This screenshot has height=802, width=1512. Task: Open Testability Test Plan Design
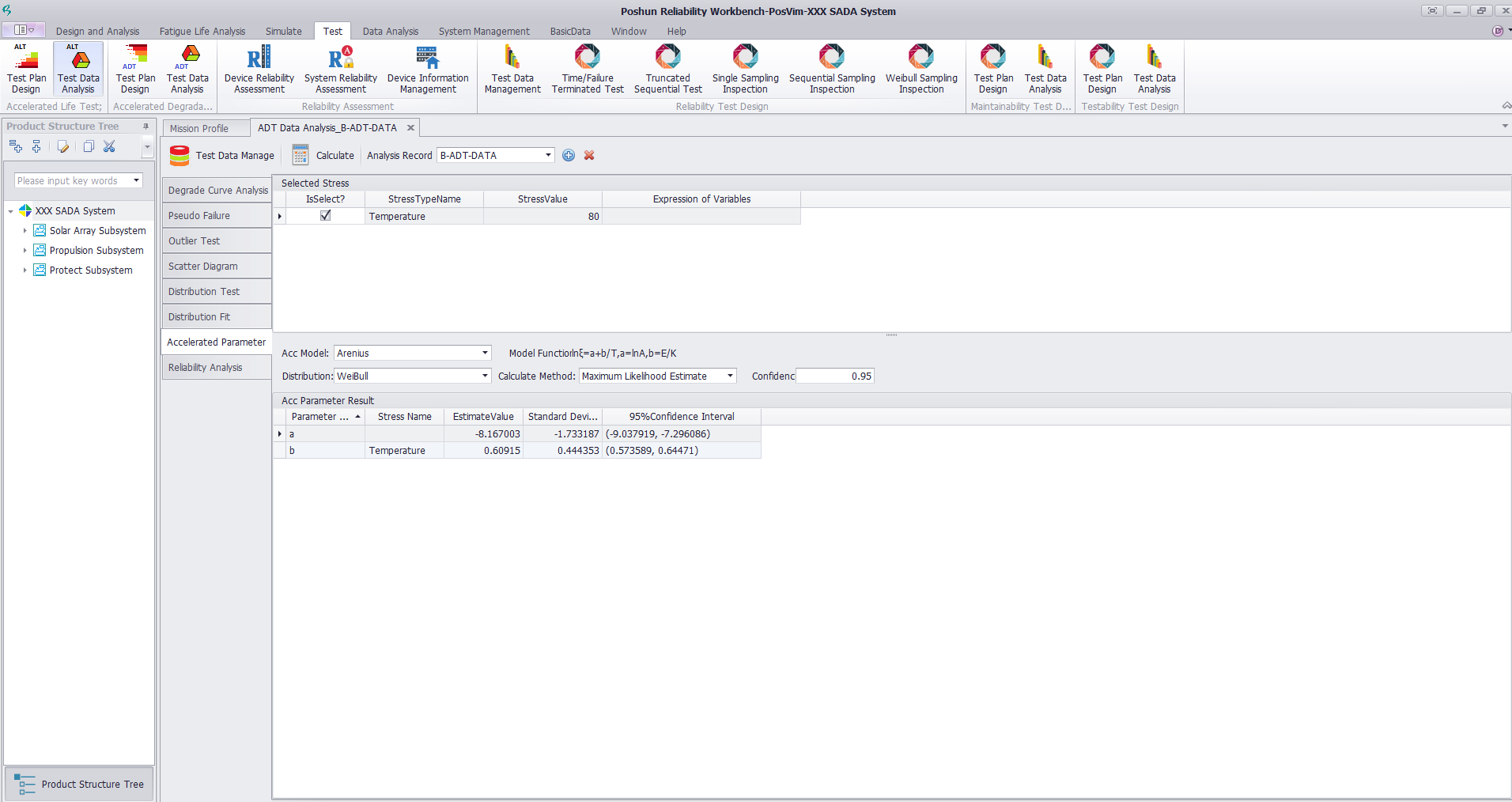pyautogui.click(x=1102, y=69)
